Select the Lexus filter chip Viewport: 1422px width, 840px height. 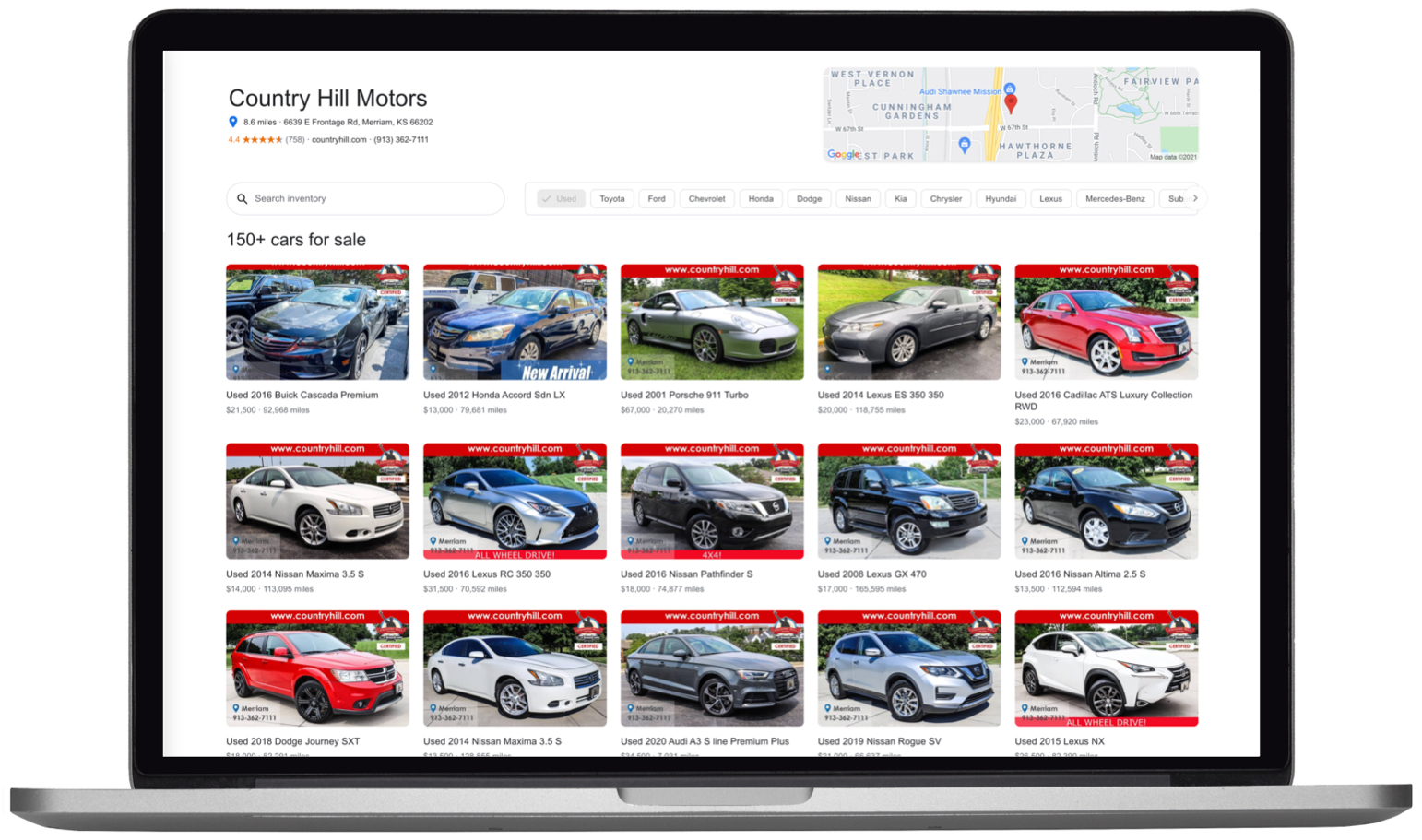(1050, 198)
